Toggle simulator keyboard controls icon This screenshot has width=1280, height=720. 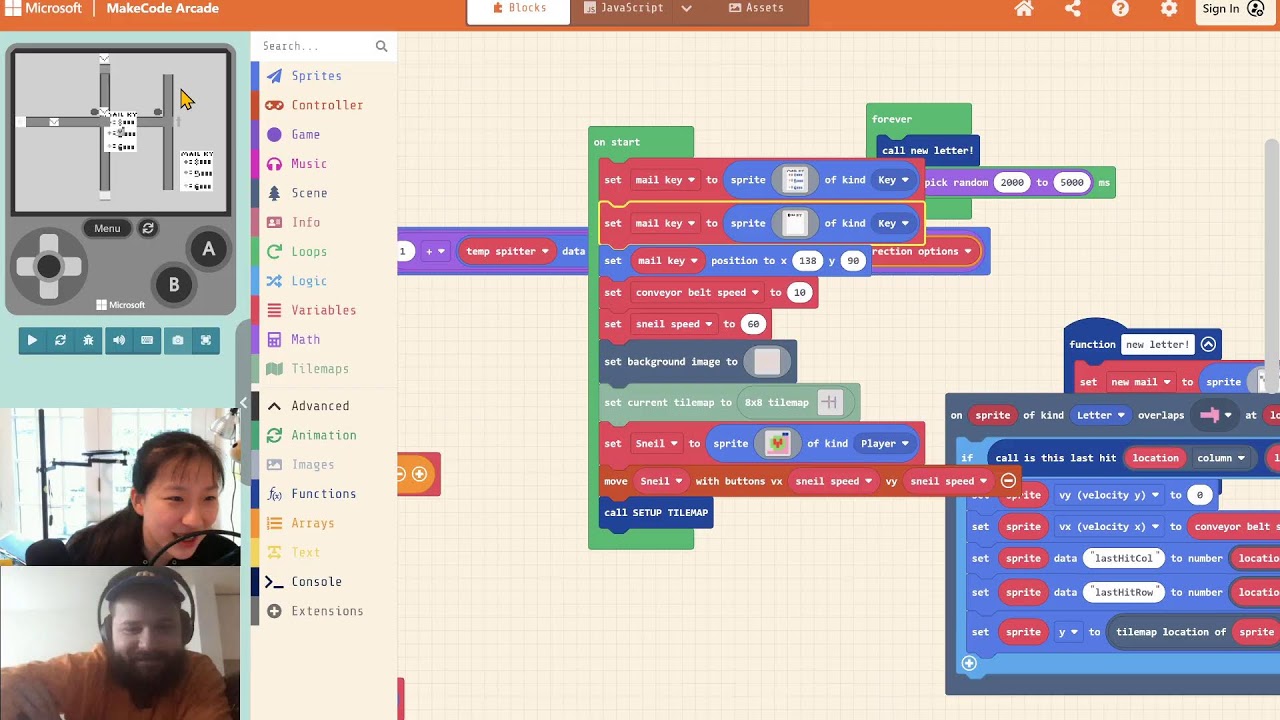pos(147,340)
